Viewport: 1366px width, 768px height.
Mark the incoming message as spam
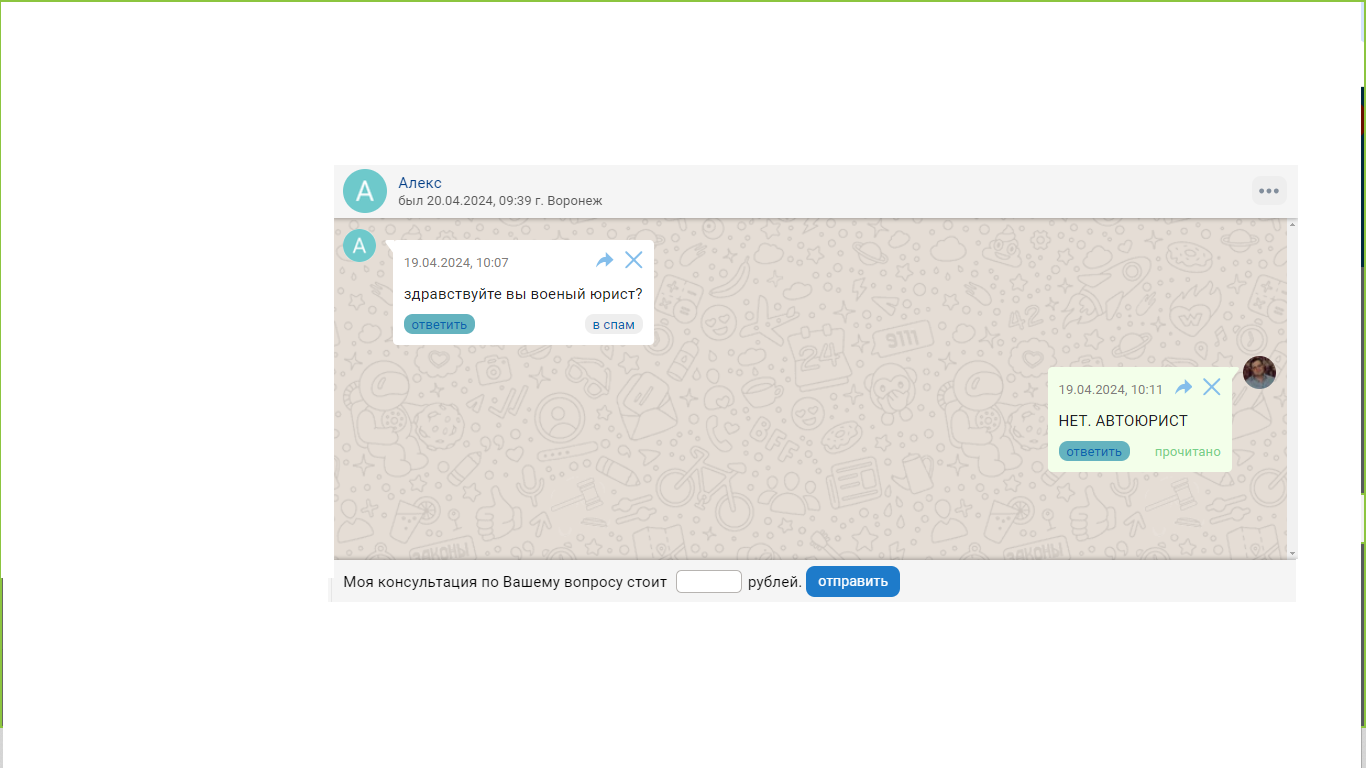pyautogui.click(x=613, y=324)
